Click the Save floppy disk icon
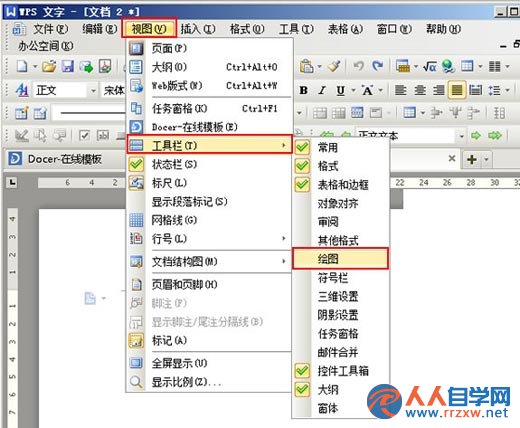Image resolution: width=520 pixels, height=428 pixels. [x=68, y=66]
